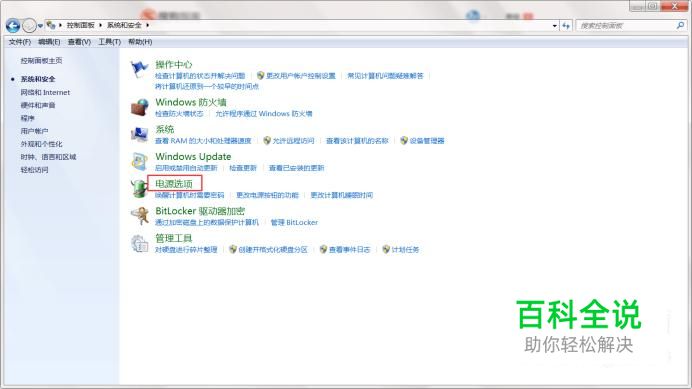Open the address bar history dropdown arrow

pyautogui.click(x=555, y=26)
